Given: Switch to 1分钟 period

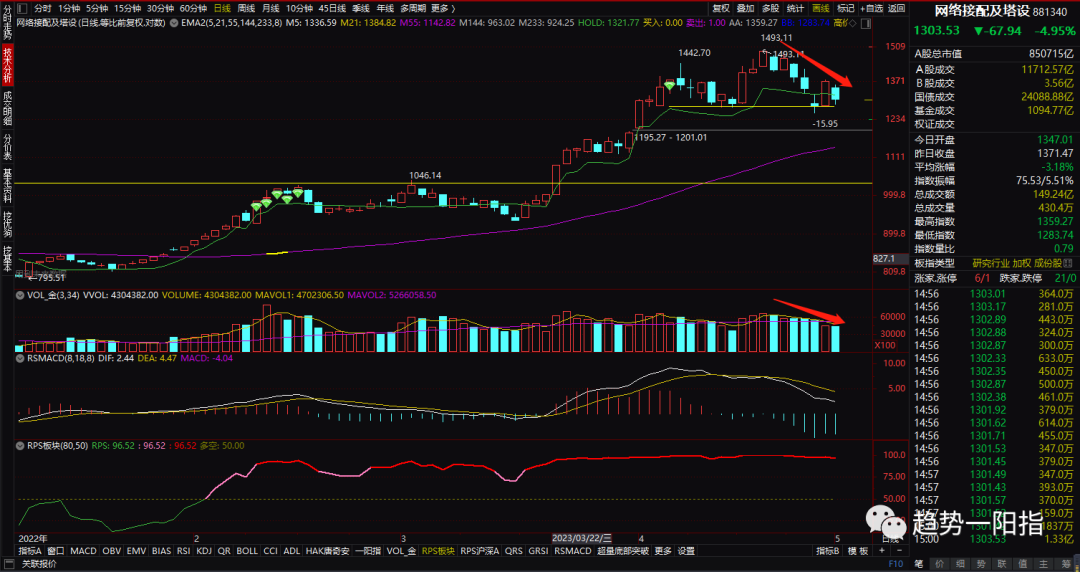Looking at the screenshot, I should 69,8.
